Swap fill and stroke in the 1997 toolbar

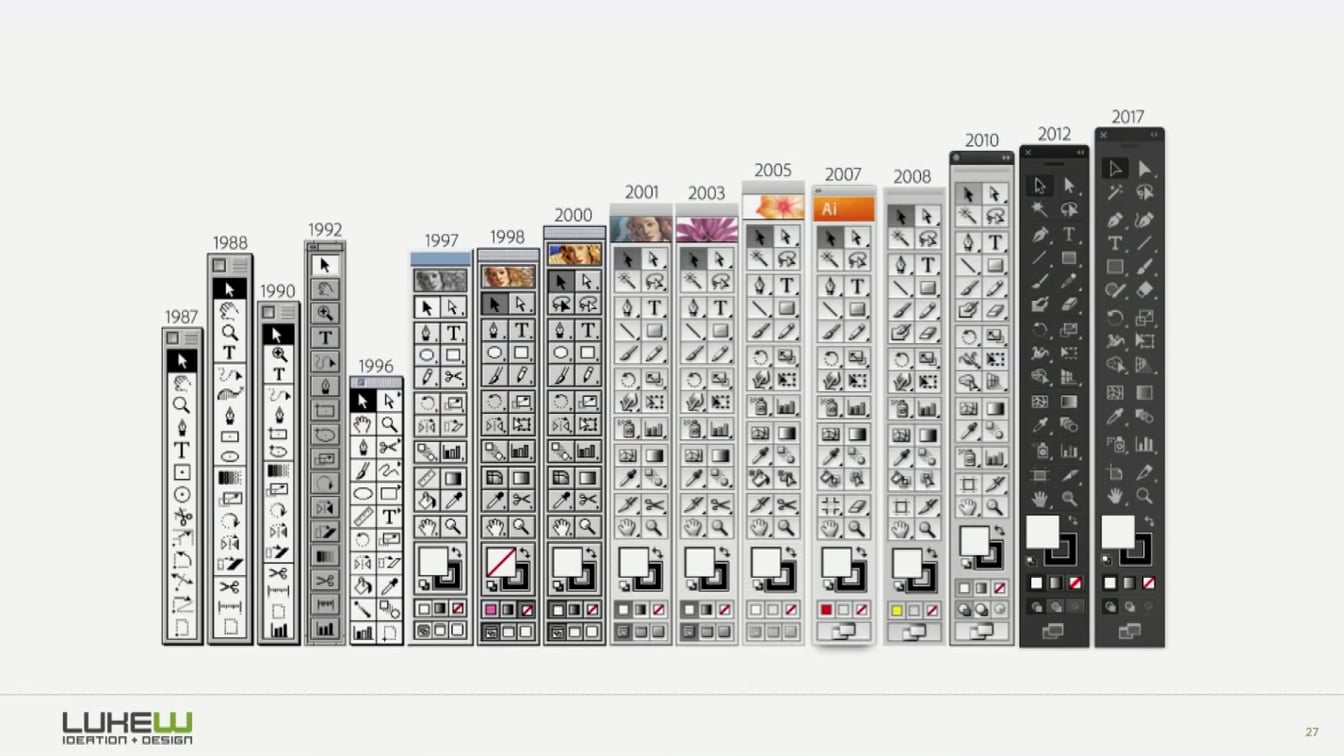click(457, 551)
